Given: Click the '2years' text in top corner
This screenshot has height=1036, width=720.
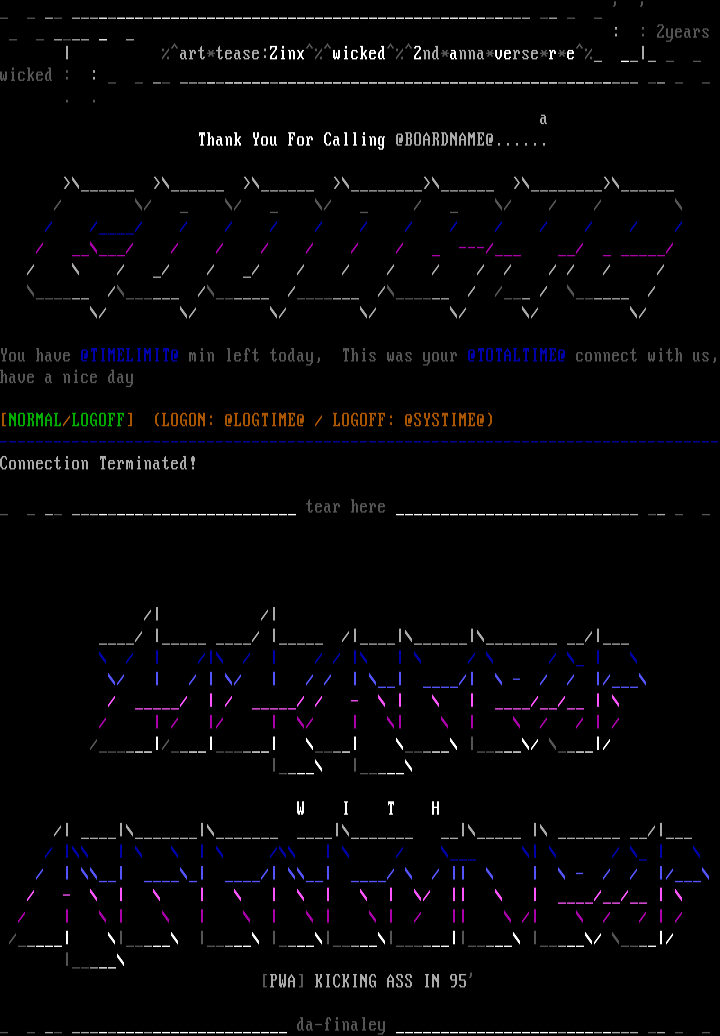Looking at the screenshot, I should (682, 33).
